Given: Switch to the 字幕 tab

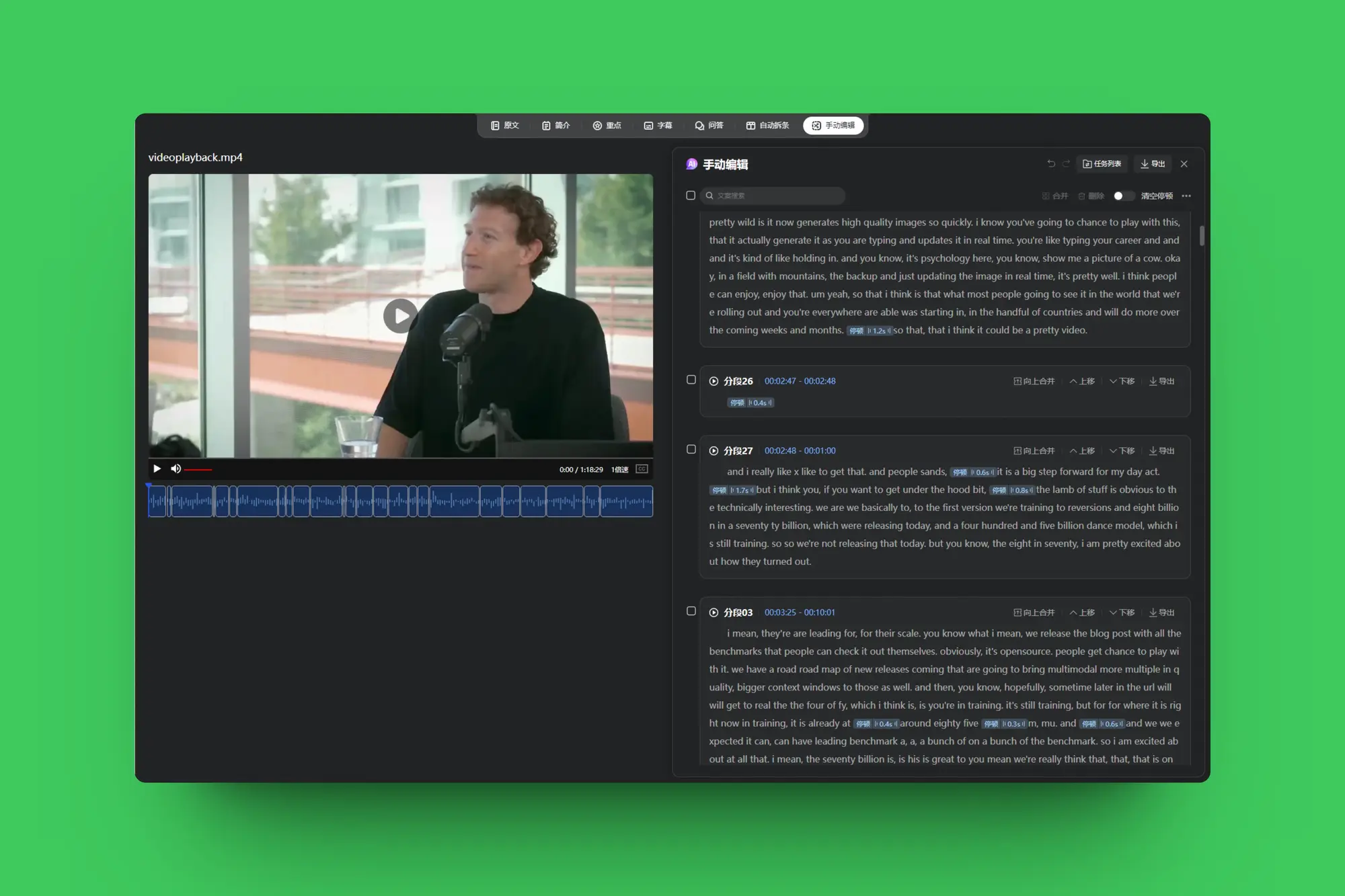Looking at the screenshot, I should pyautogui.click(x=658, y=126).
